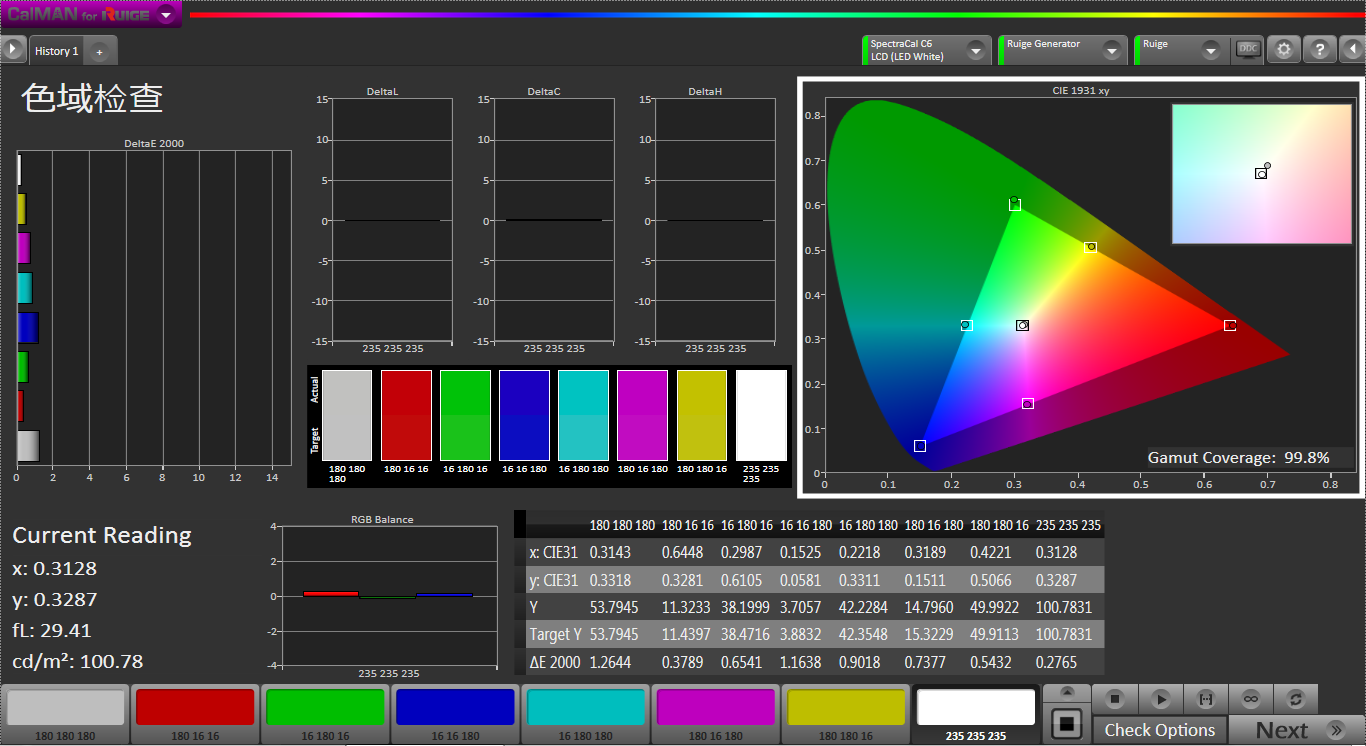Open help with the question mark icon

[1320, 49]
